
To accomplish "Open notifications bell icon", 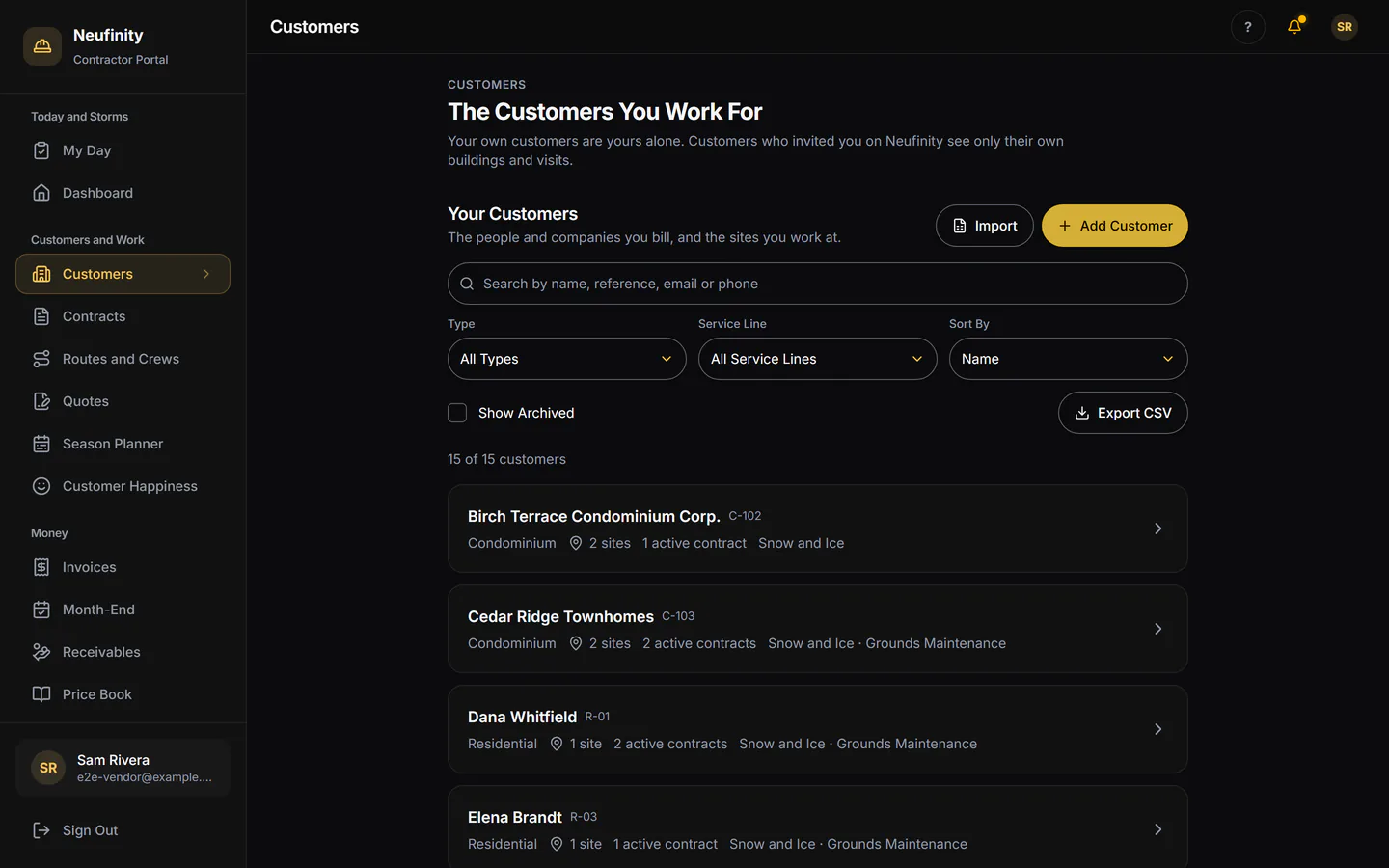I will click(x=1294, y=27).
